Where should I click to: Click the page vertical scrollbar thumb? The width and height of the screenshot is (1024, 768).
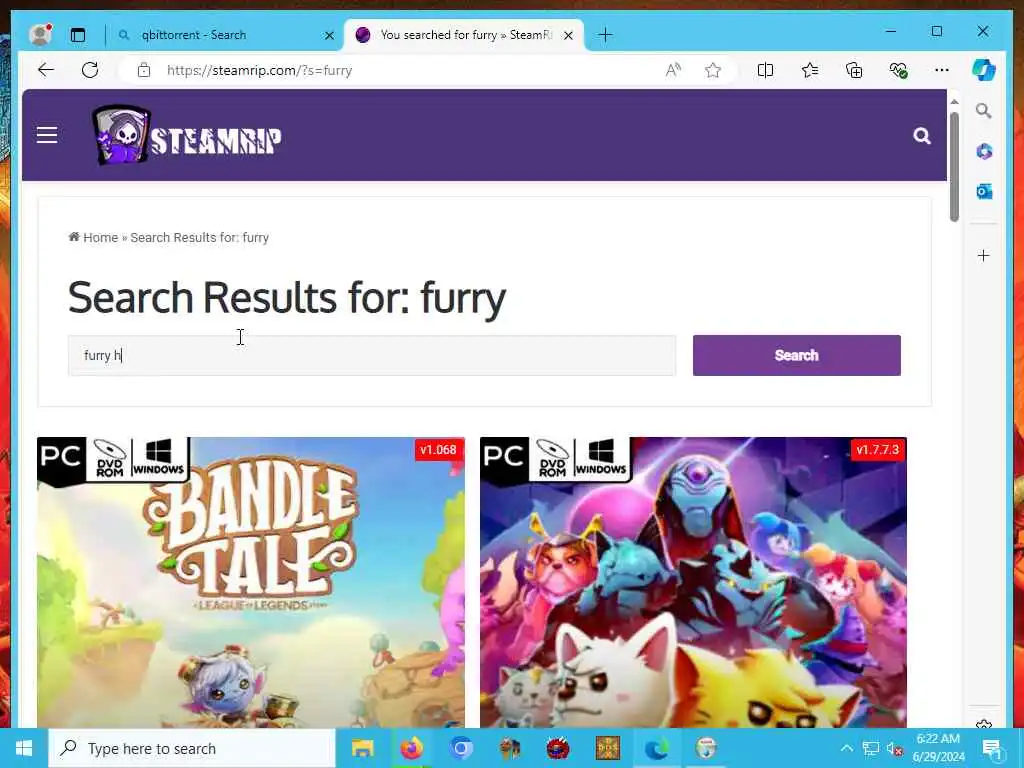(x=954, y=167)
